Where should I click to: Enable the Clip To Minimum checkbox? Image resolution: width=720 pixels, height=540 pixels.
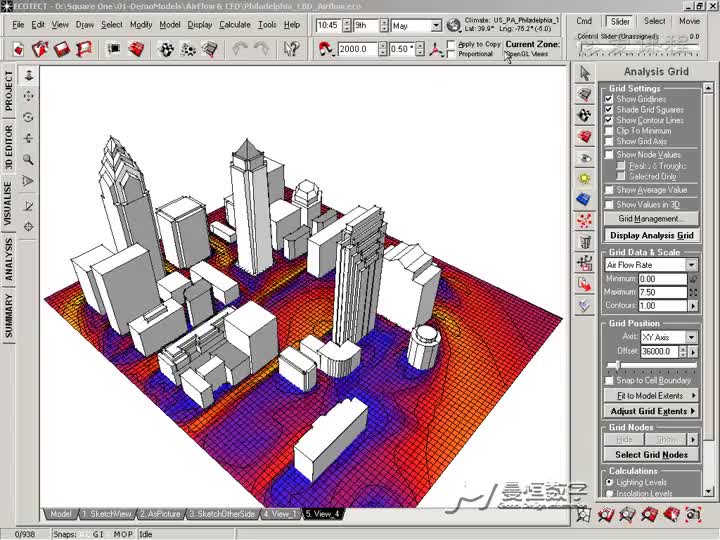609,131
